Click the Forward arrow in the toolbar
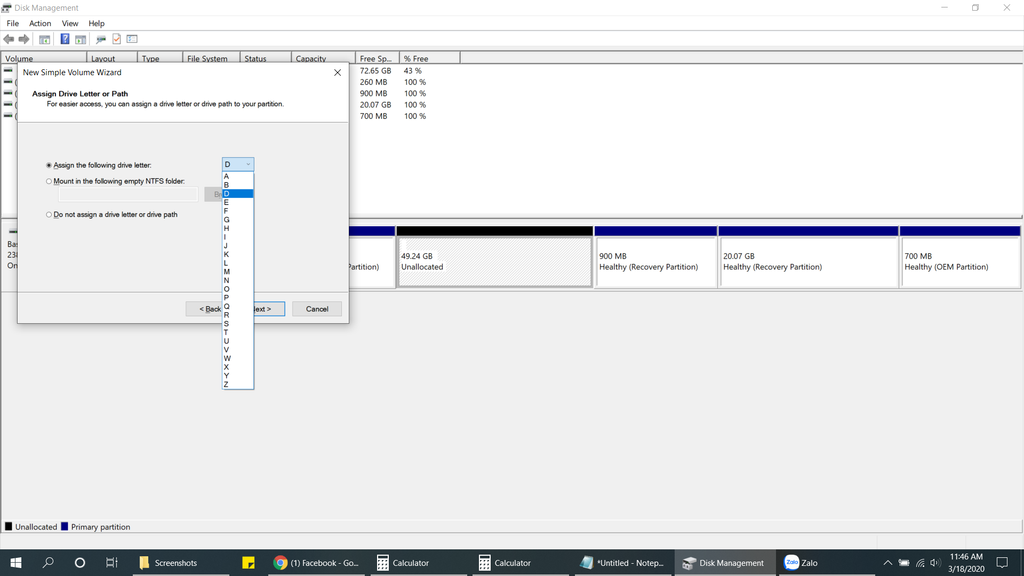The height and width of the screenshot is (576, 1024). [24, 39]
